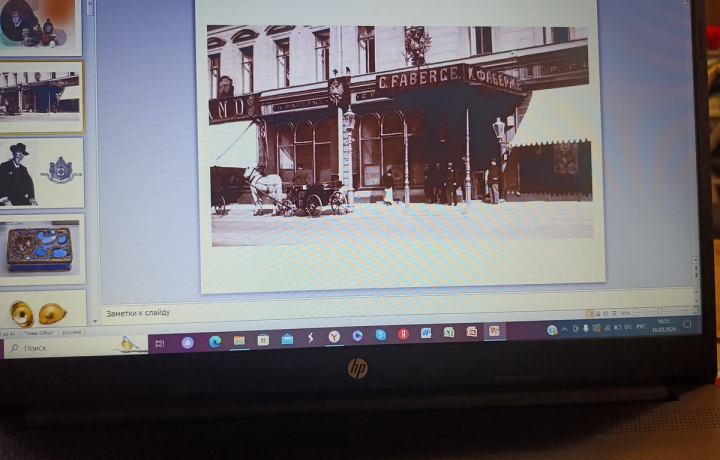Start slideshow view from status bar
This screenshot has height=460, width=720.
pyautogui.click(x=613, y=314)
